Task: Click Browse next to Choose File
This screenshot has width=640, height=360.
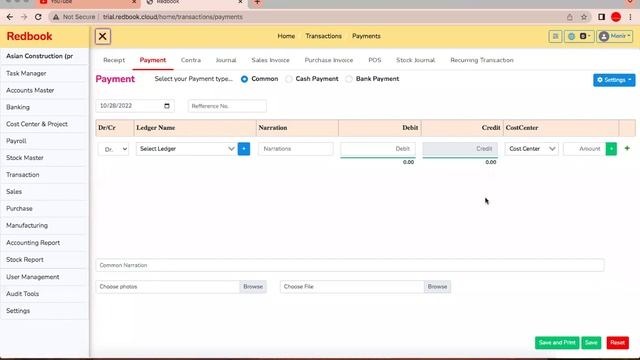Action: pyautogui.click(x=437, y=287)
